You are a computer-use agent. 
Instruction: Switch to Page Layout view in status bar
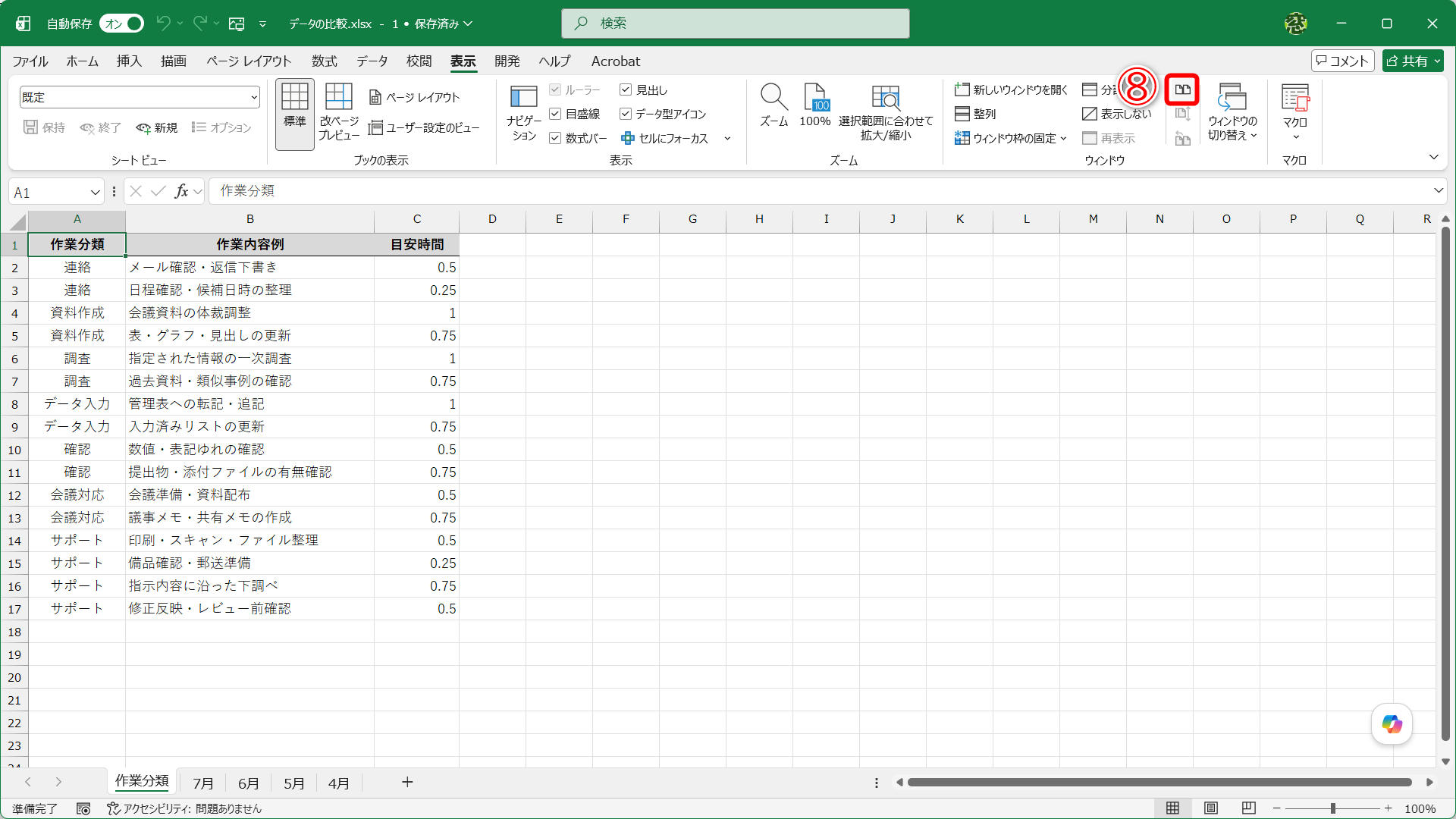pyautogui.click(x=1211, y=808)
